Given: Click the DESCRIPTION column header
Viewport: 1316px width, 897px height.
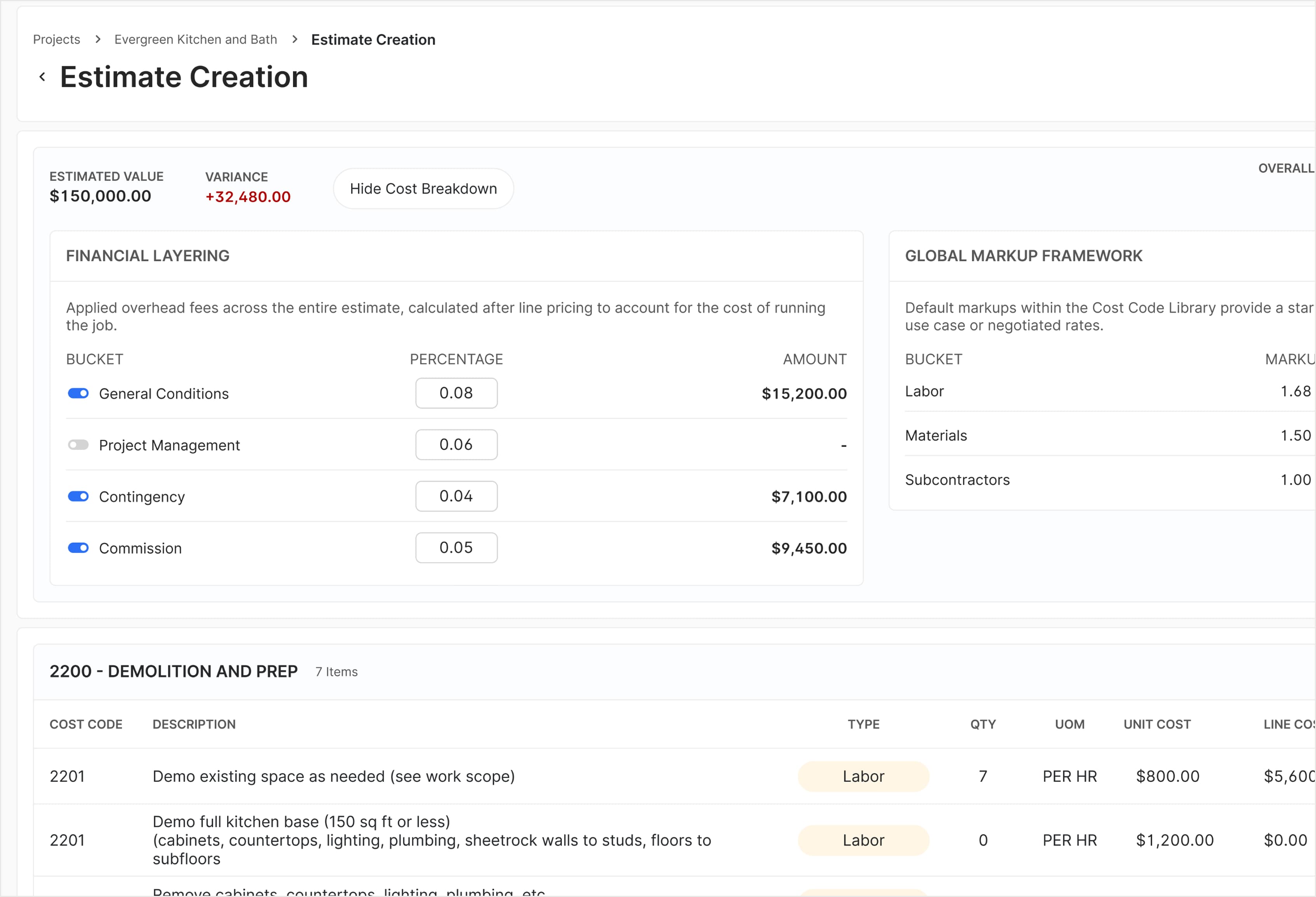Looking at the screenshot, I should point(194,724).
